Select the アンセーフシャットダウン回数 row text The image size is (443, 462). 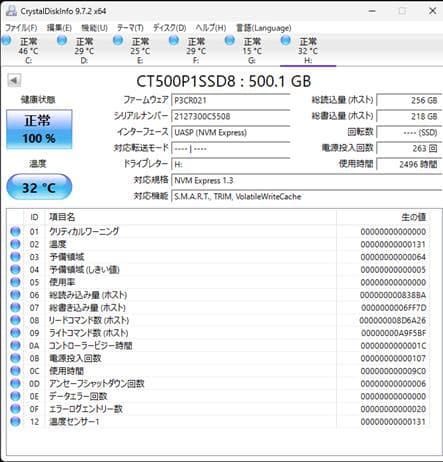pyautogui.click(x=97, y=384)
